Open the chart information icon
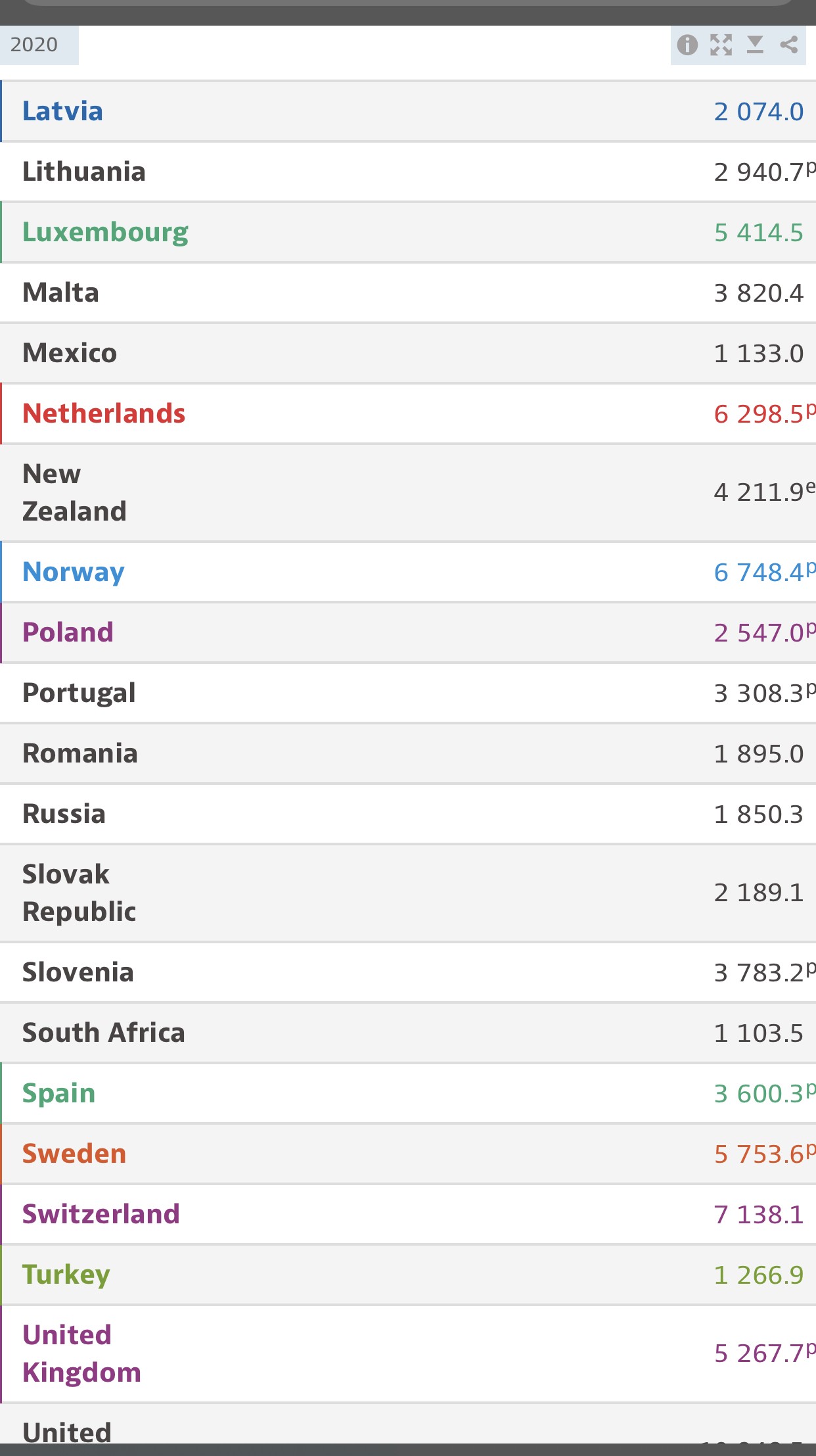The image size is (816, 1456). point(687,45)
